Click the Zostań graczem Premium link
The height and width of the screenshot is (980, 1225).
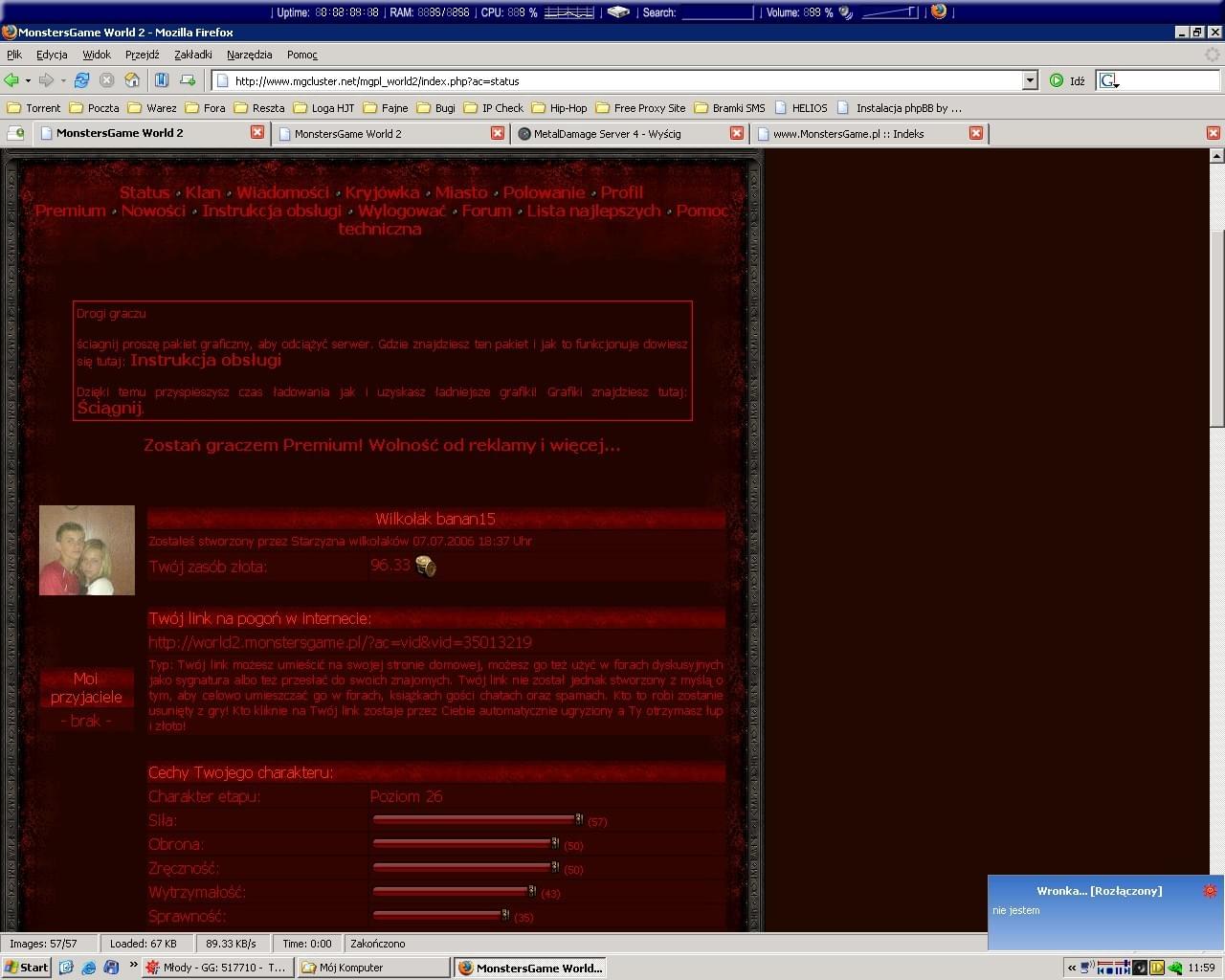[x=382, y=445]
